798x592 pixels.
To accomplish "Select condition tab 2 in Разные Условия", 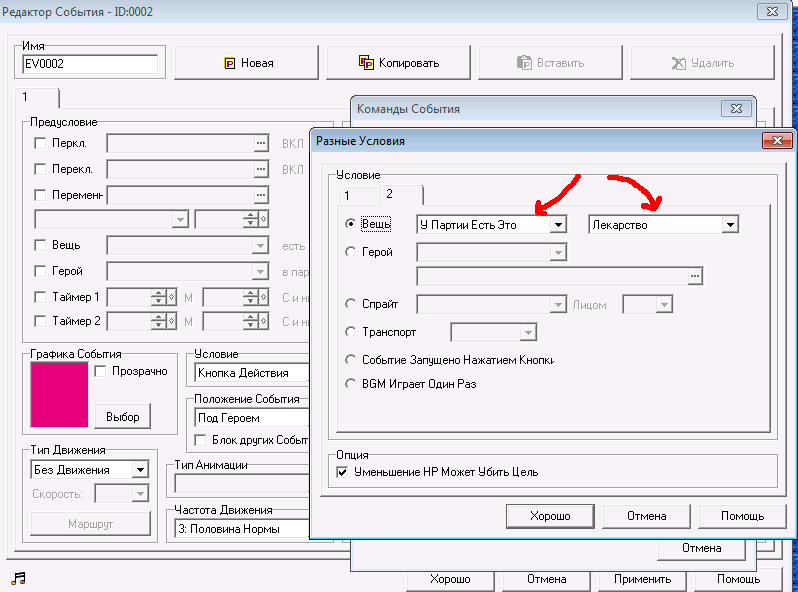I will (401, 194).
